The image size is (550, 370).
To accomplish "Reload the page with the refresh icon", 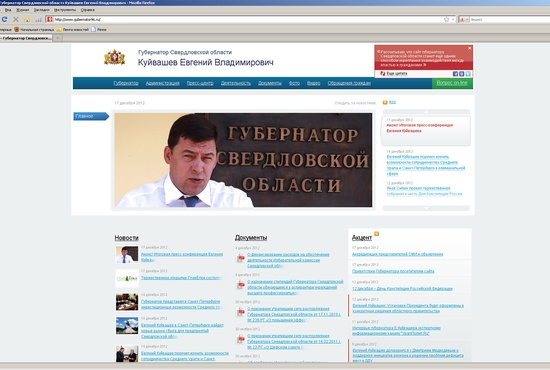I will coord(5,20).
